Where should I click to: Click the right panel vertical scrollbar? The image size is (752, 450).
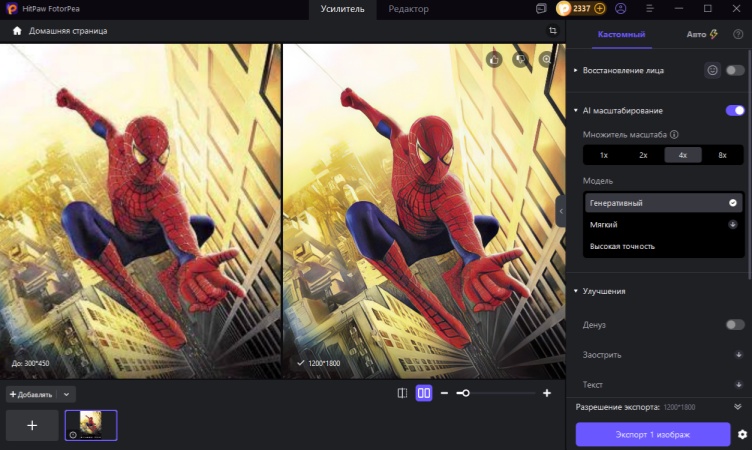tap(749, 163)
